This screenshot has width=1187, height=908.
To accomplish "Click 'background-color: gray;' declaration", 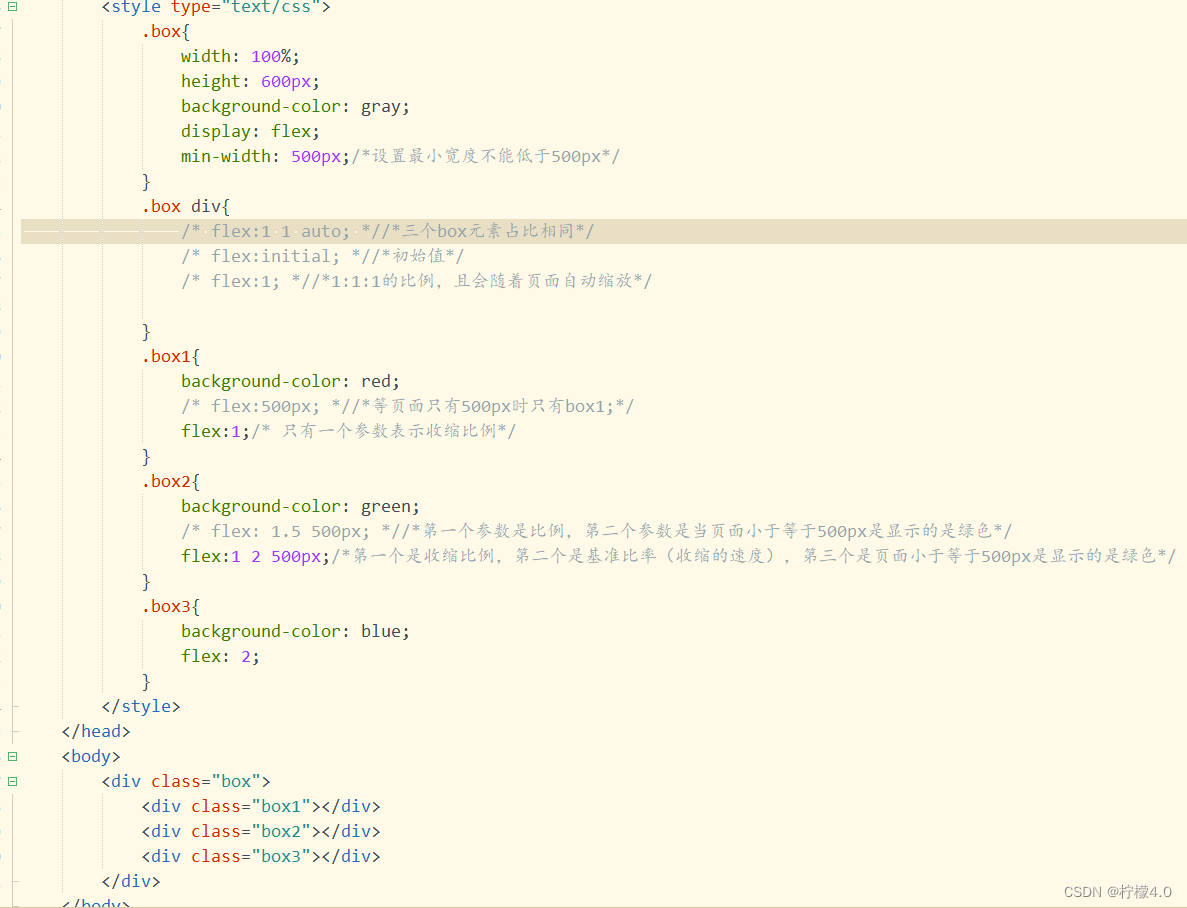I will [x=295, y=106].
